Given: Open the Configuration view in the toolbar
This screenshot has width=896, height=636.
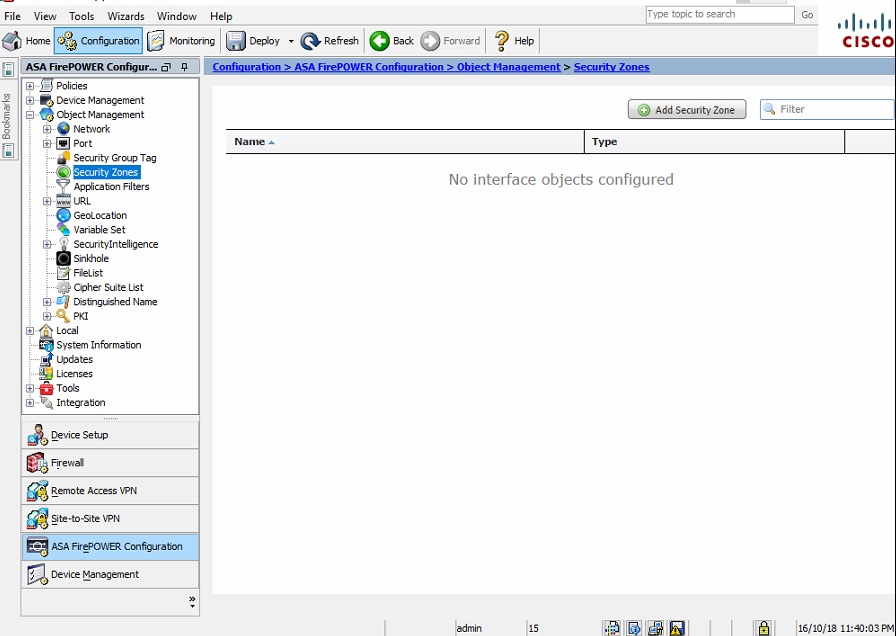Looking at the screenshot, I should coord(97,41).
